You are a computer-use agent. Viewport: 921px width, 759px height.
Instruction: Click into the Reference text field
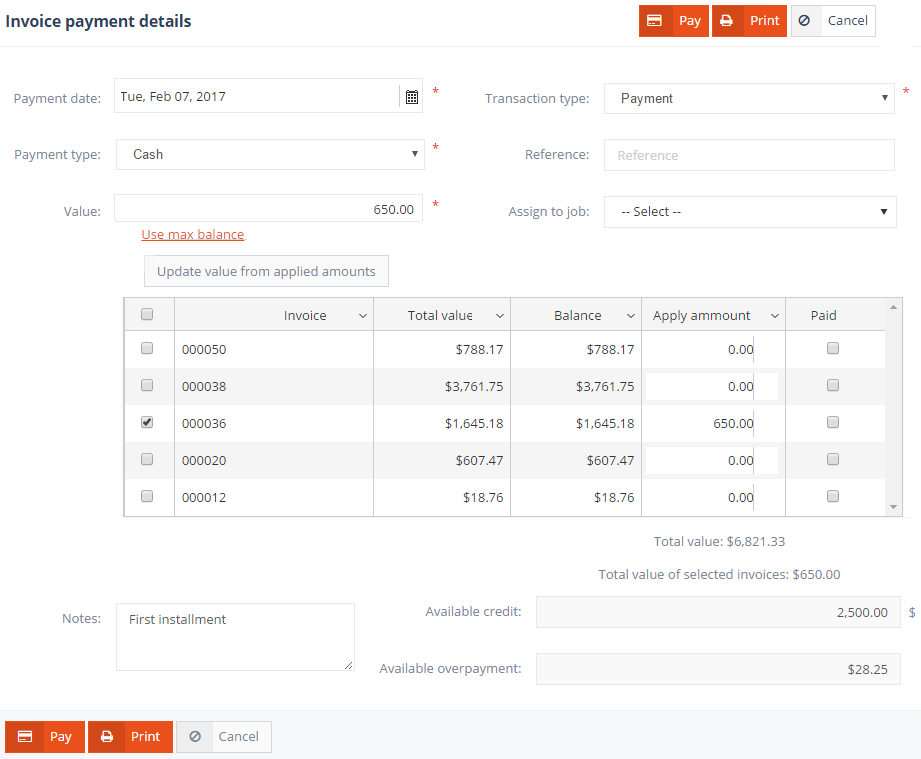pos(749,155)
